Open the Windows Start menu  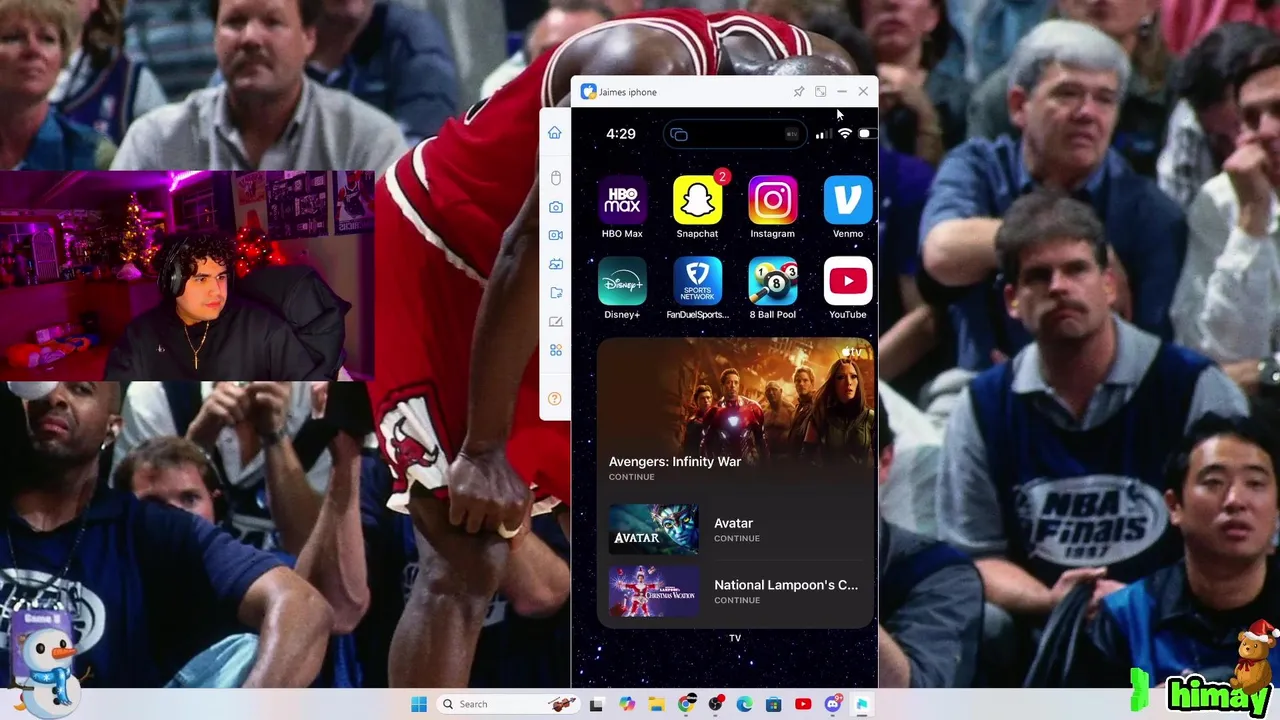[x=419, y=704]
